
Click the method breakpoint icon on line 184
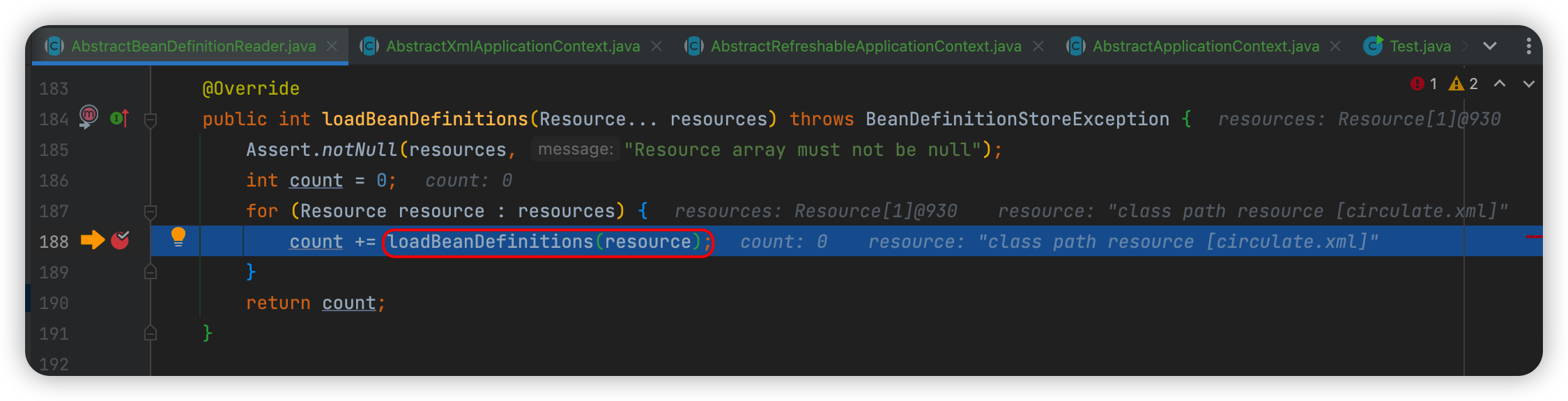coord(89,116)
